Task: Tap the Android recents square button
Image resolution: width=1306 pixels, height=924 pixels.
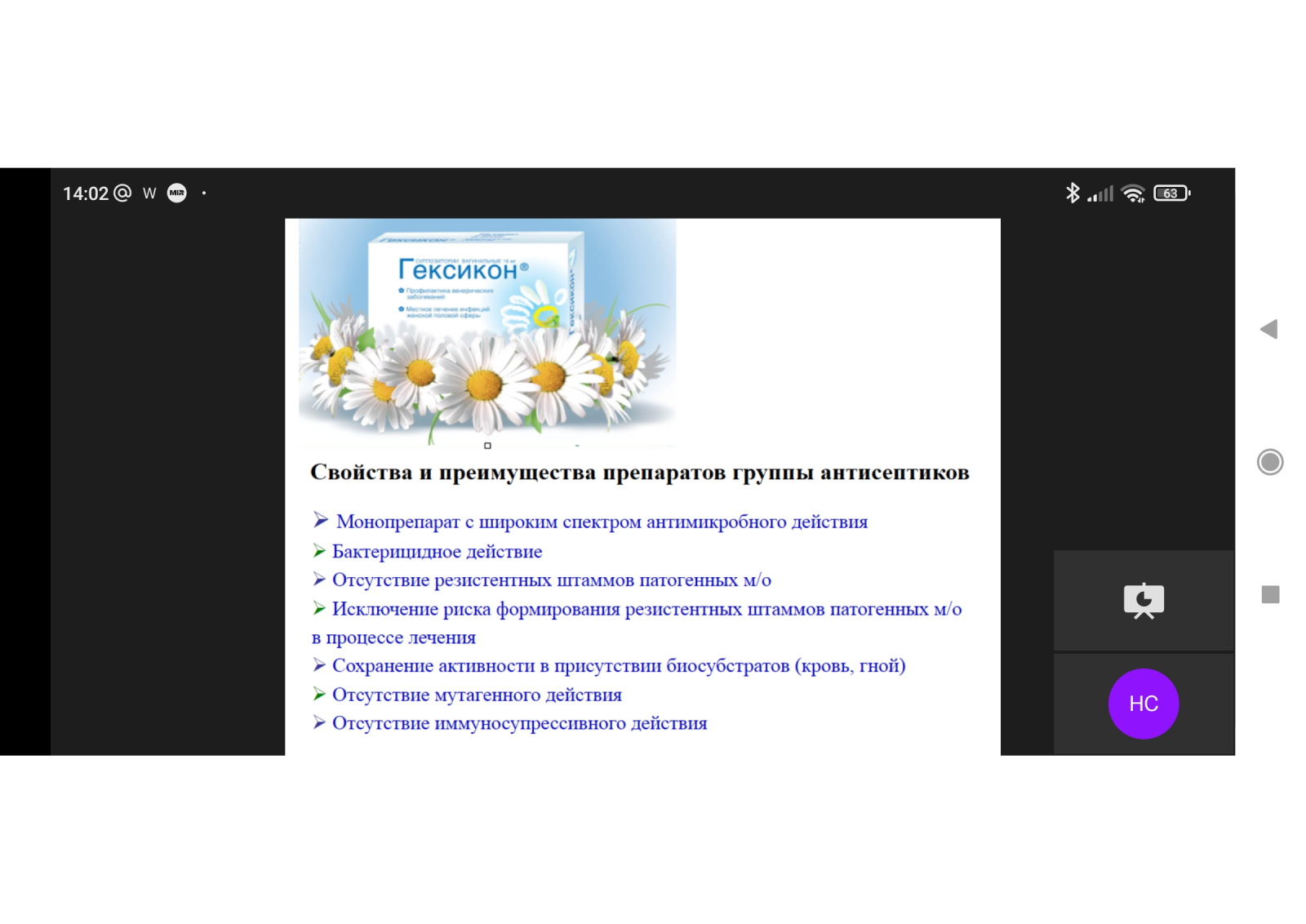Action: tap(1270, 594)
